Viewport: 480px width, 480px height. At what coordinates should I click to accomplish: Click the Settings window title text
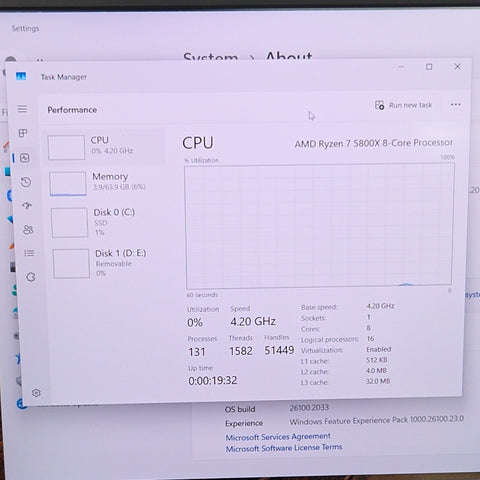pyautogui.click(x=25, y=29)
